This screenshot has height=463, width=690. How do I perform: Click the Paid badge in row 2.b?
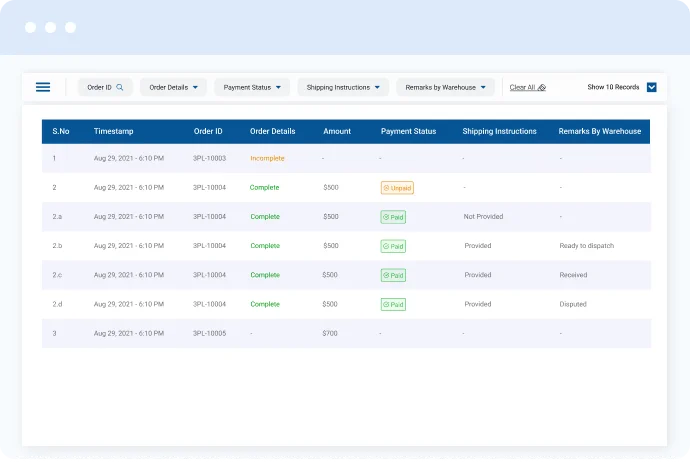click(393, 245)
